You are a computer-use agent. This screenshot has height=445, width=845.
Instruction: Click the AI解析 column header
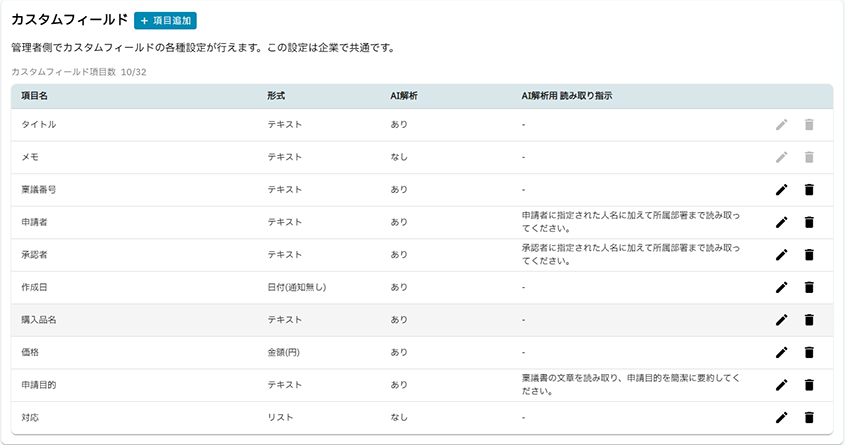click(404, 96)
